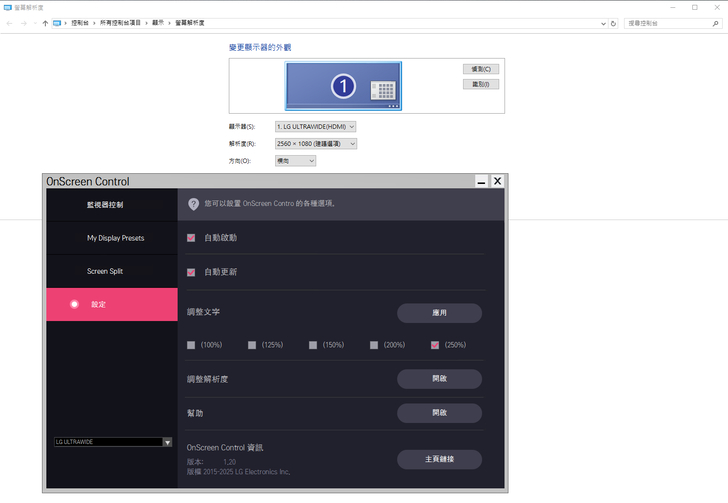Close the OnScreen Control window
This screenshot has width=728, height=503.
point(497,181)
